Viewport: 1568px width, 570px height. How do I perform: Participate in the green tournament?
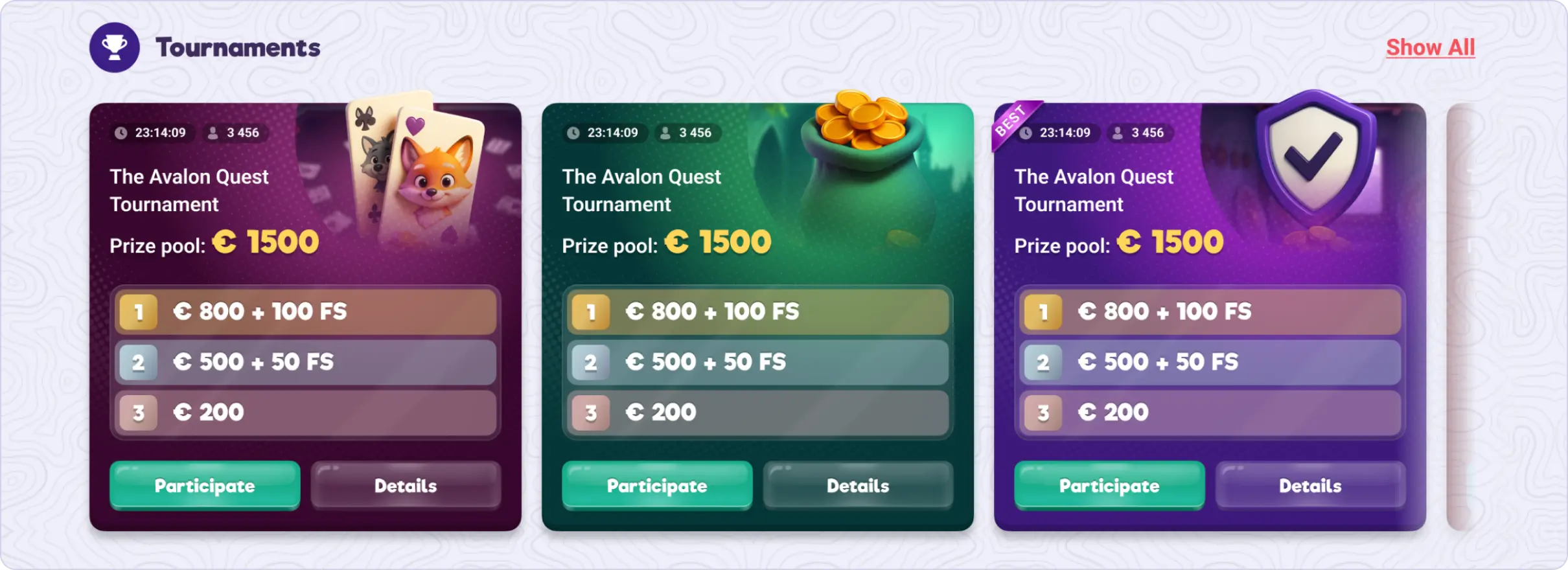657,486
